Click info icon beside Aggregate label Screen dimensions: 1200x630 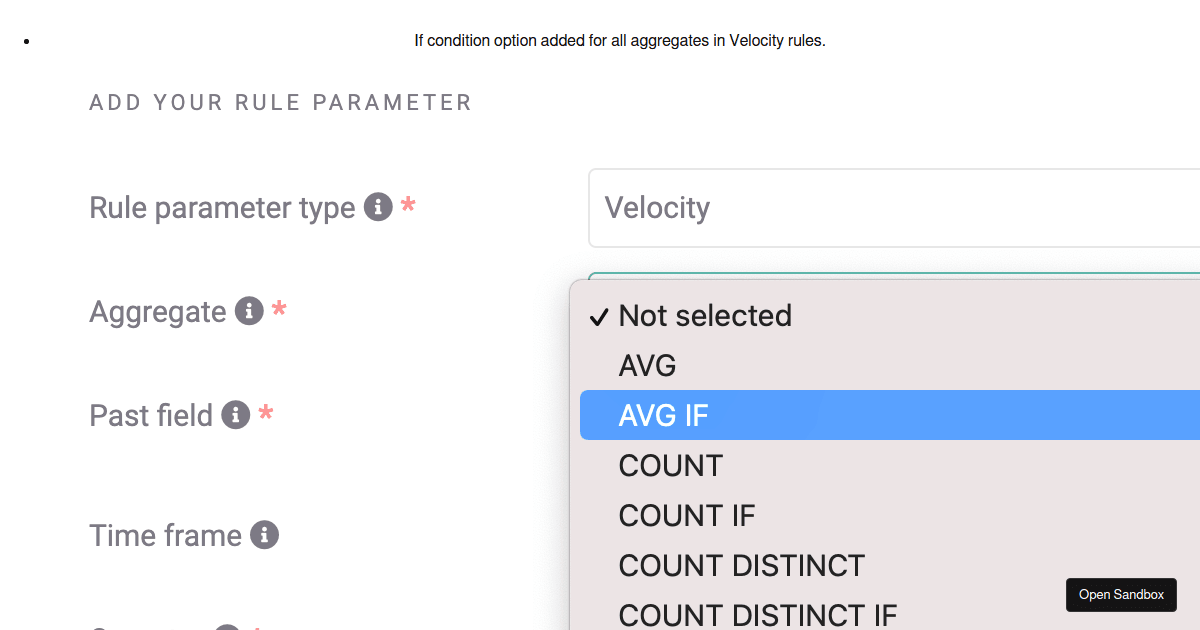click(x=249, y=311)
